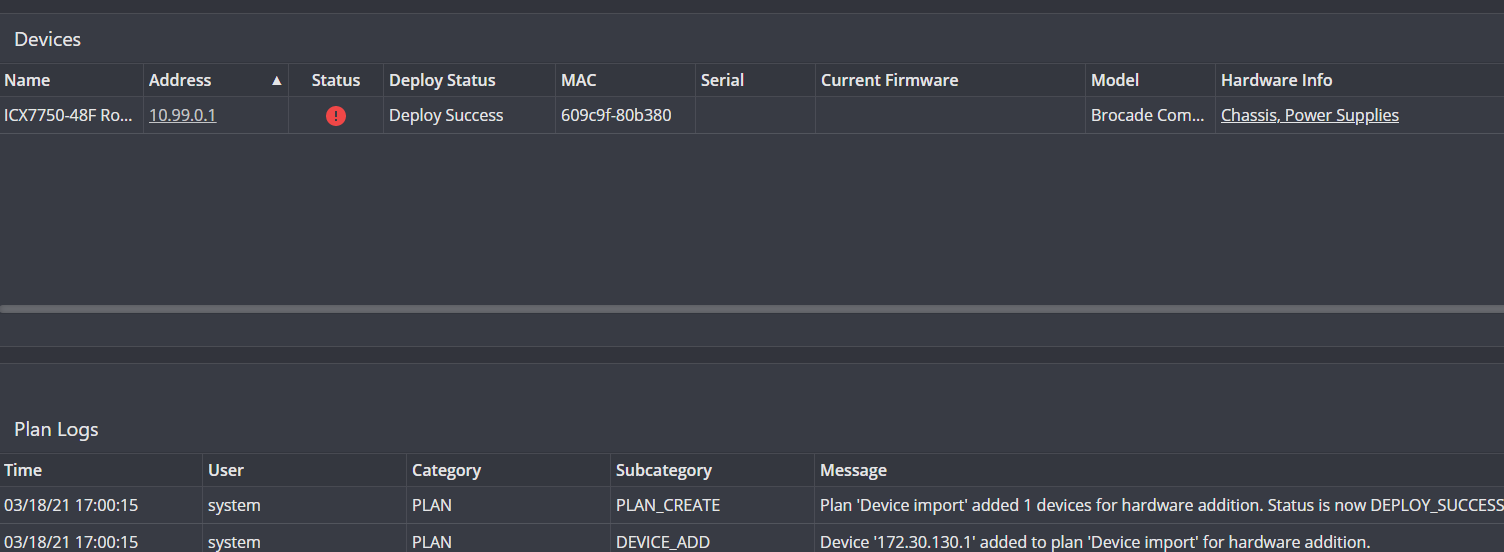The image size is (1504, 552).
Task: Sort logs by the Category column header
Action: tap(446, 470)
